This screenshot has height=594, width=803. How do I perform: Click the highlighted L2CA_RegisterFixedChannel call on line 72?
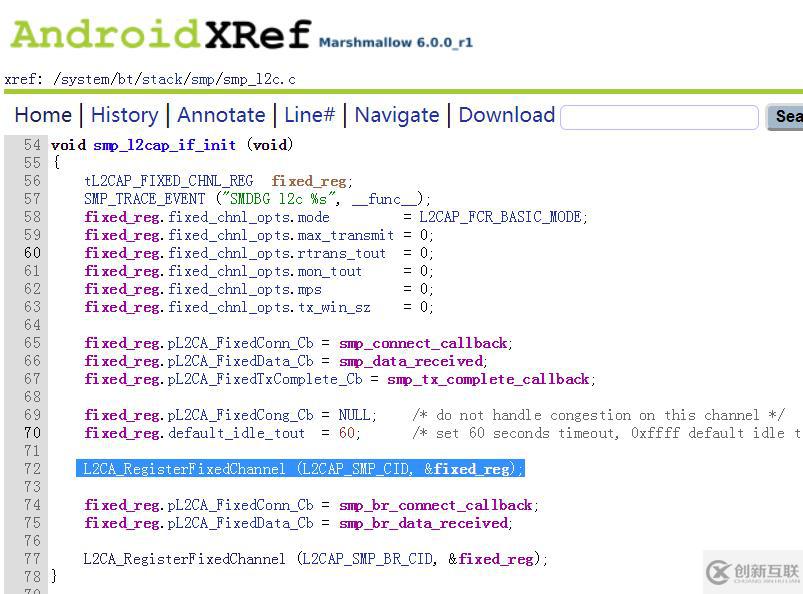click(301, 469)
